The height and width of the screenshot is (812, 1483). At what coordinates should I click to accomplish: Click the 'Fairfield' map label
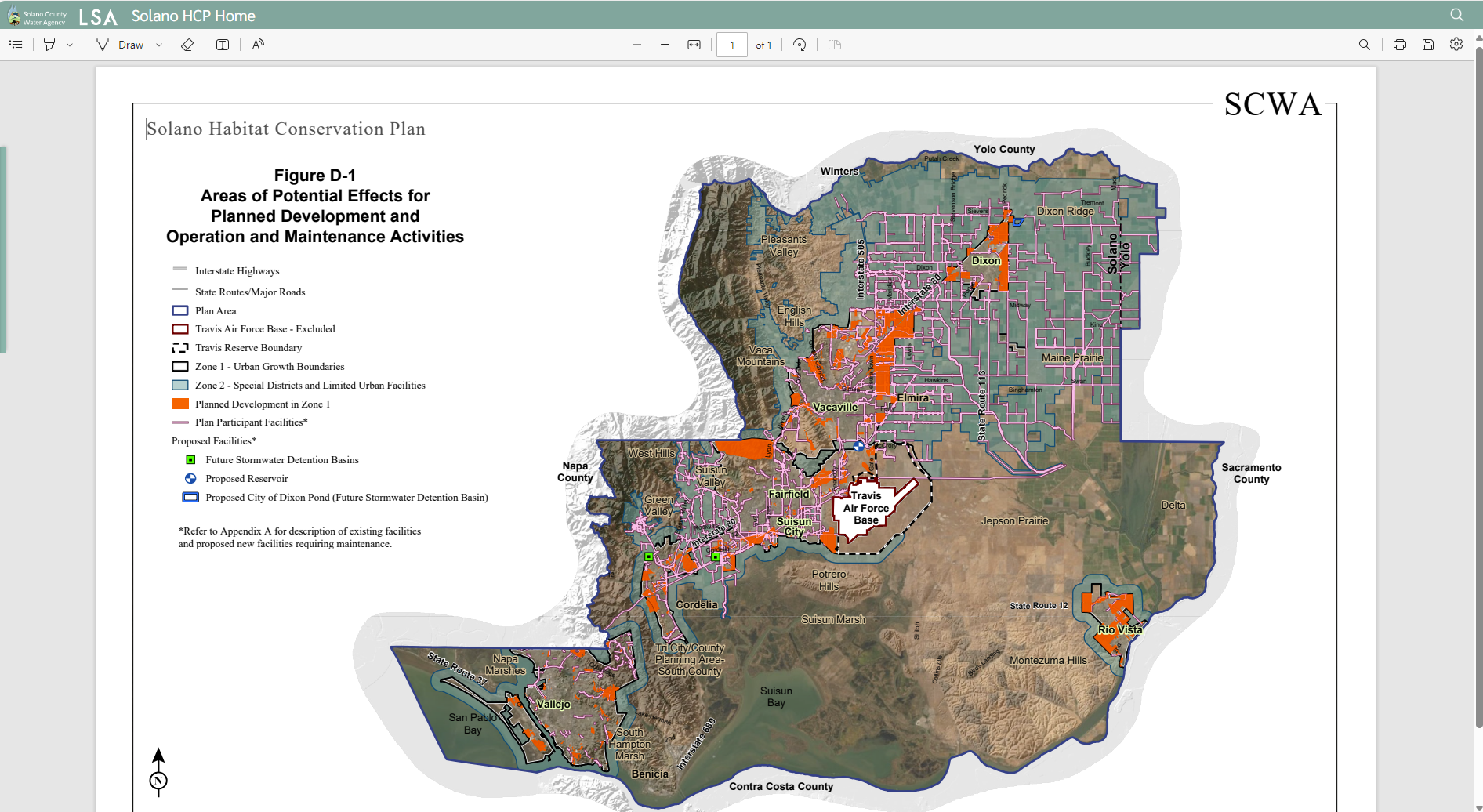[789, 494]
